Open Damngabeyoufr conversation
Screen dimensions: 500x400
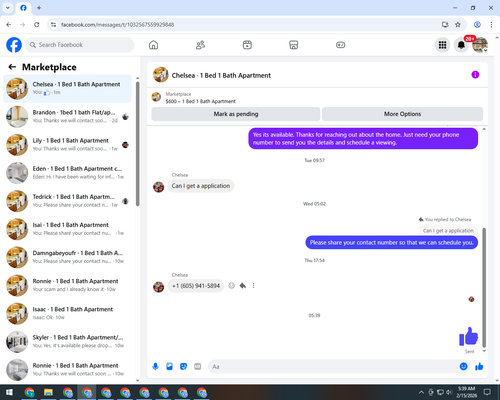pyautogui.click(x=67, y=257)
